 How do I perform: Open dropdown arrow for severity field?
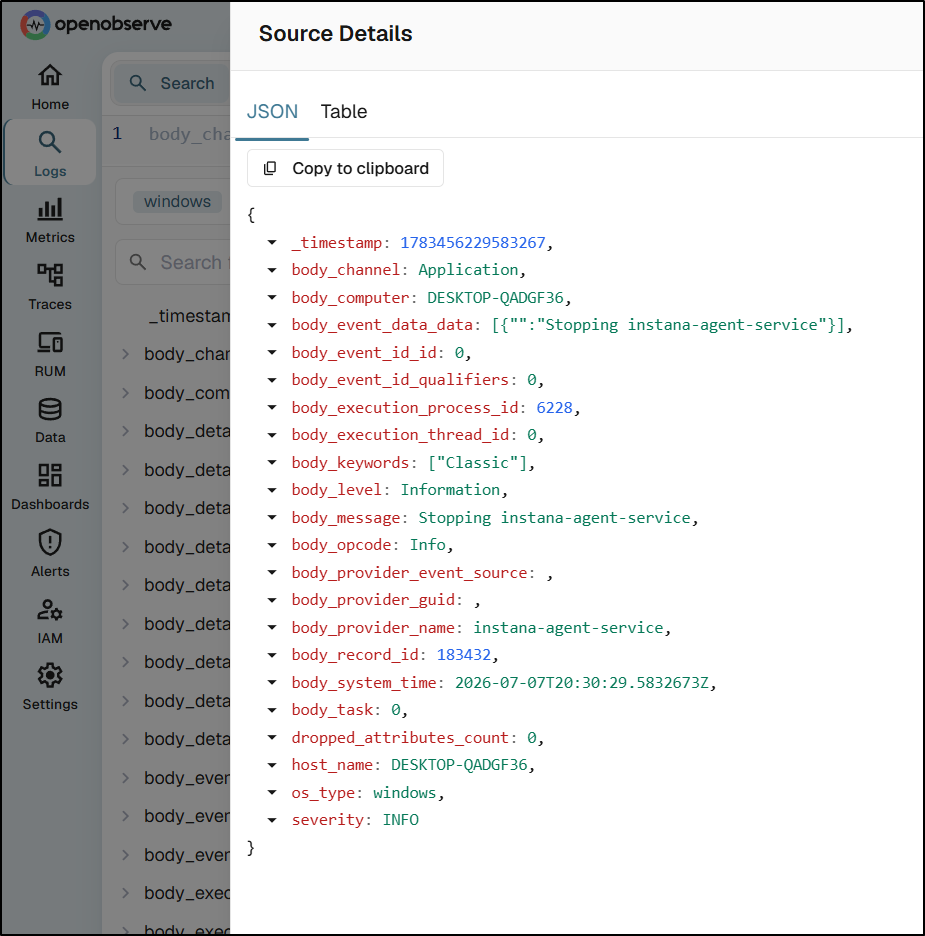(x=272, y=820)
